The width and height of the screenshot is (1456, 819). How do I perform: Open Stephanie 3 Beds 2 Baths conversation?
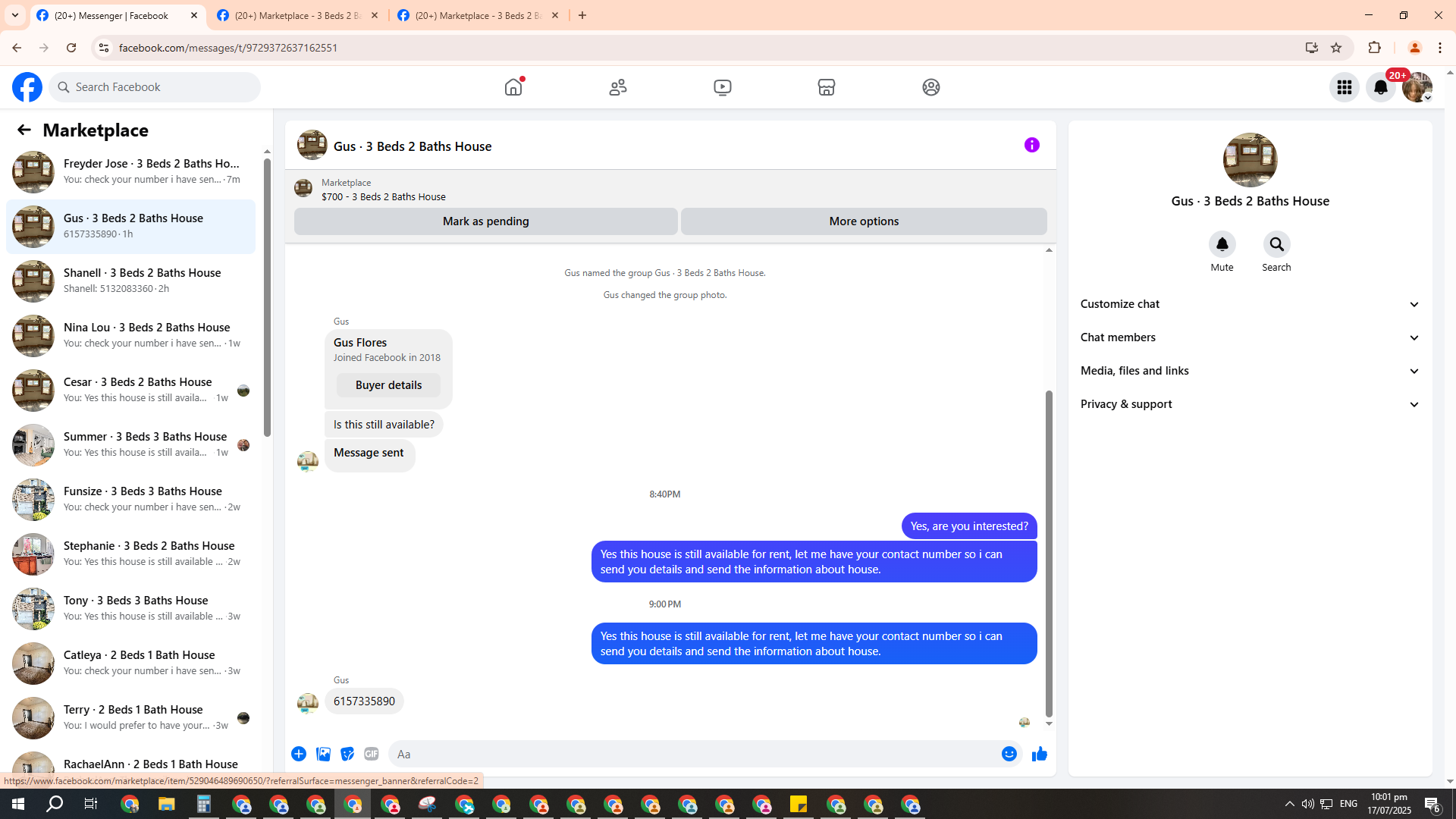pos(130,554)
